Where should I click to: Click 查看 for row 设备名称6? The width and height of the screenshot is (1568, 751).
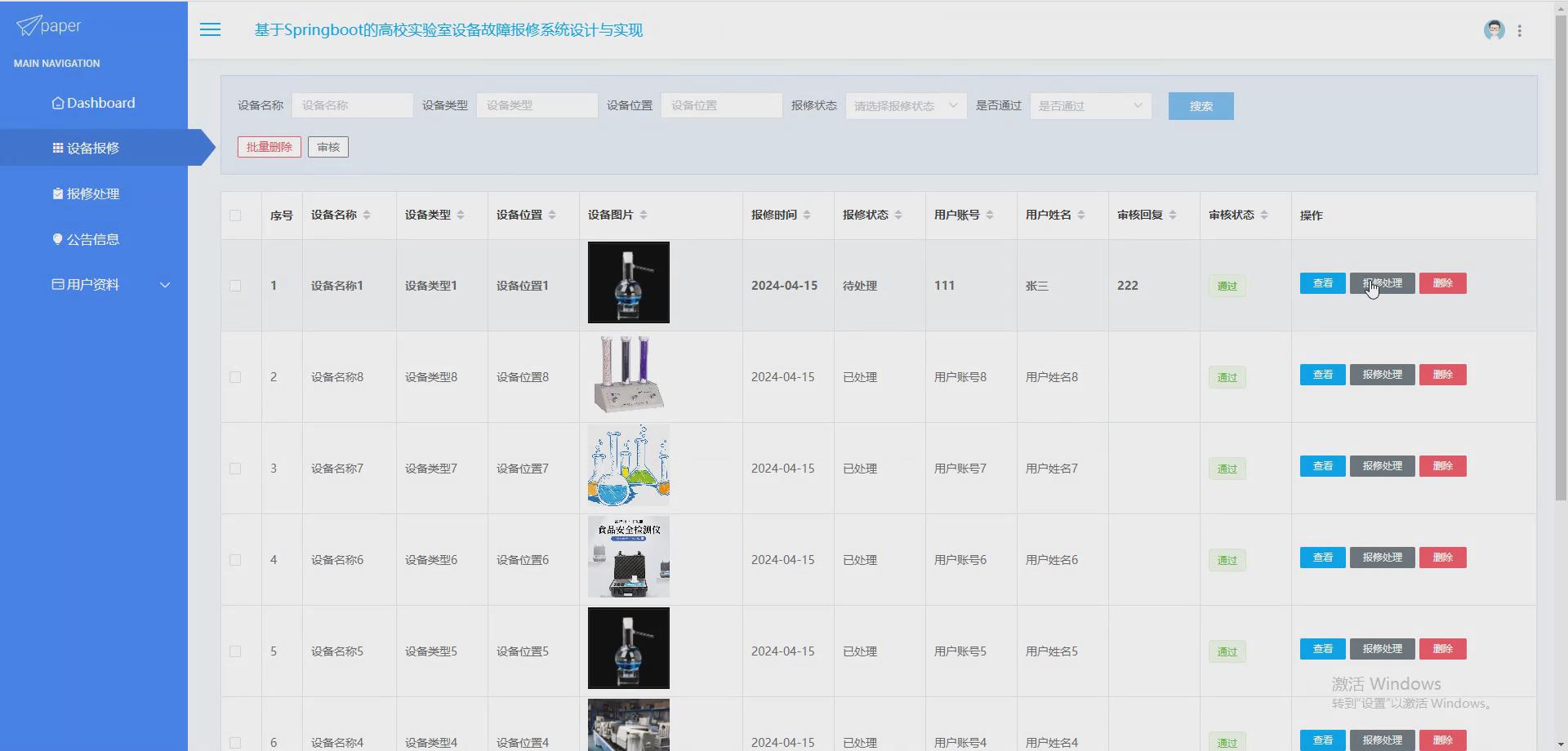point(1323,558)
